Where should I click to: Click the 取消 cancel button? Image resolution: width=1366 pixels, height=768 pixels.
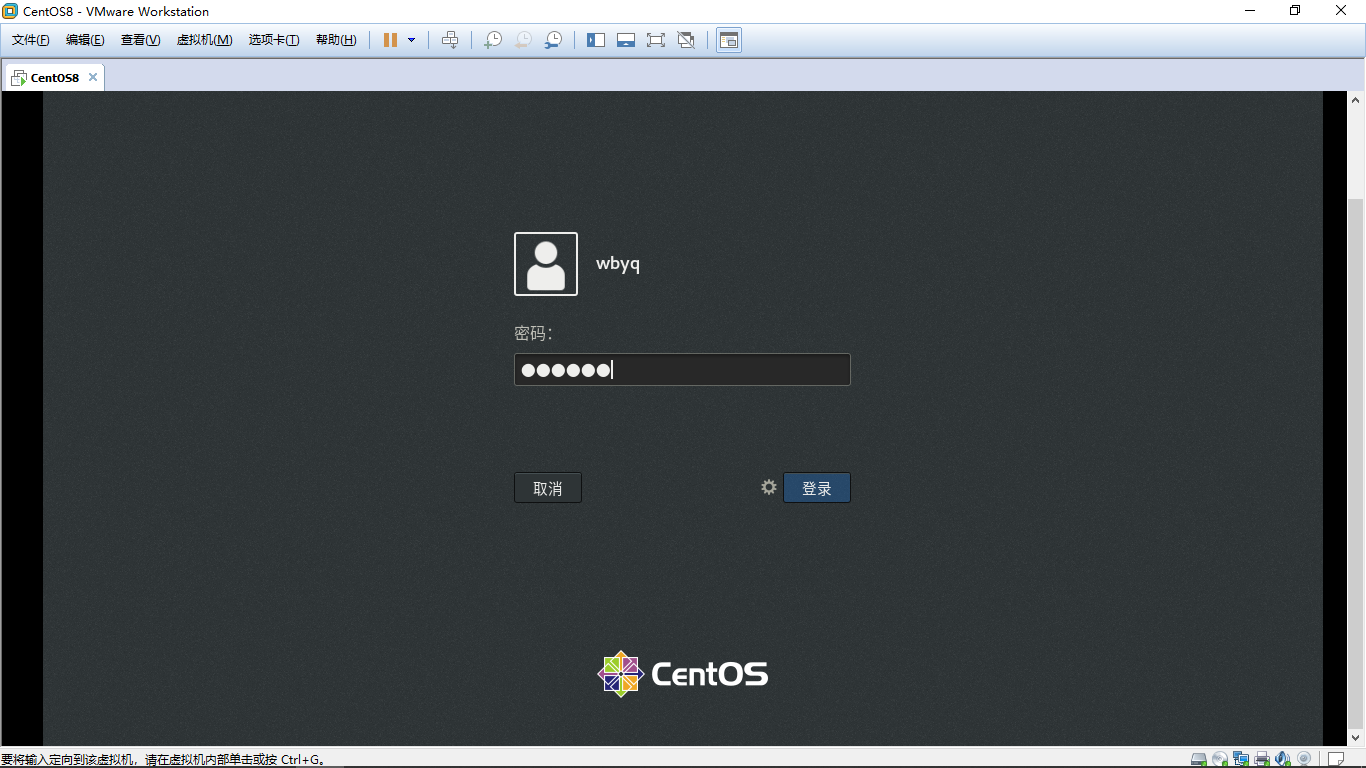click(548, 488)
